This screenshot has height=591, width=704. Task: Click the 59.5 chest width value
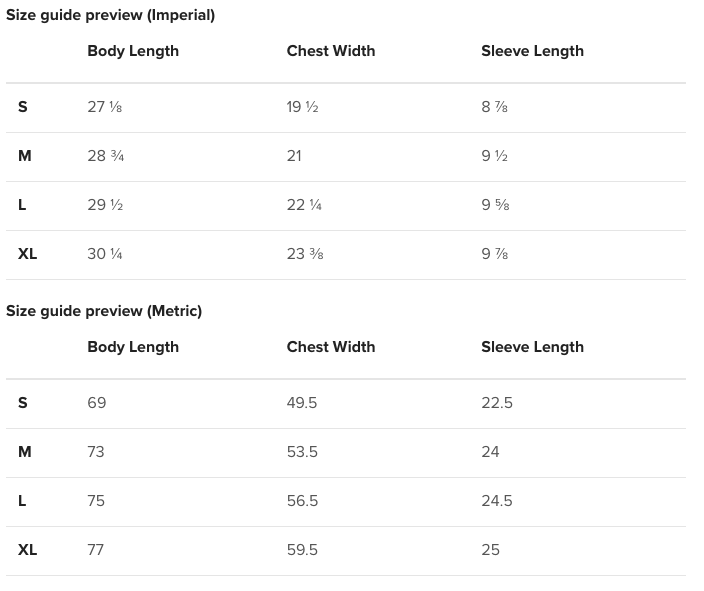pyautogui.click(x=302, y=550)
